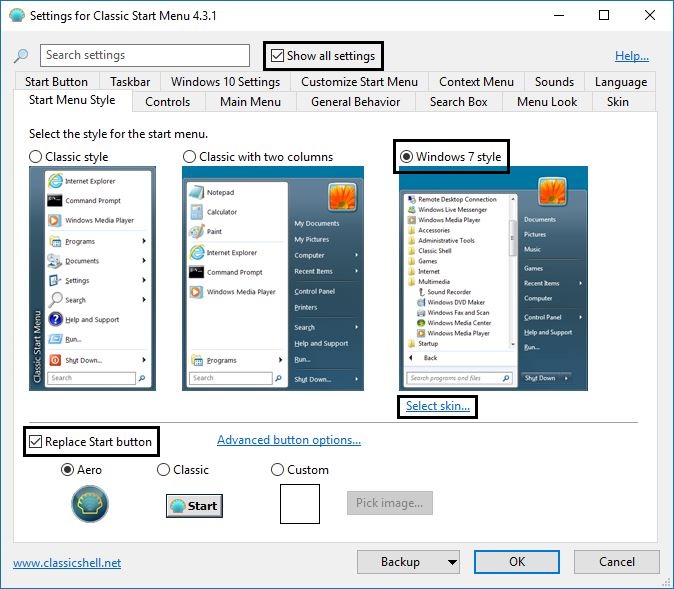Visit the www.classicshell.net link

coord(67,563)
